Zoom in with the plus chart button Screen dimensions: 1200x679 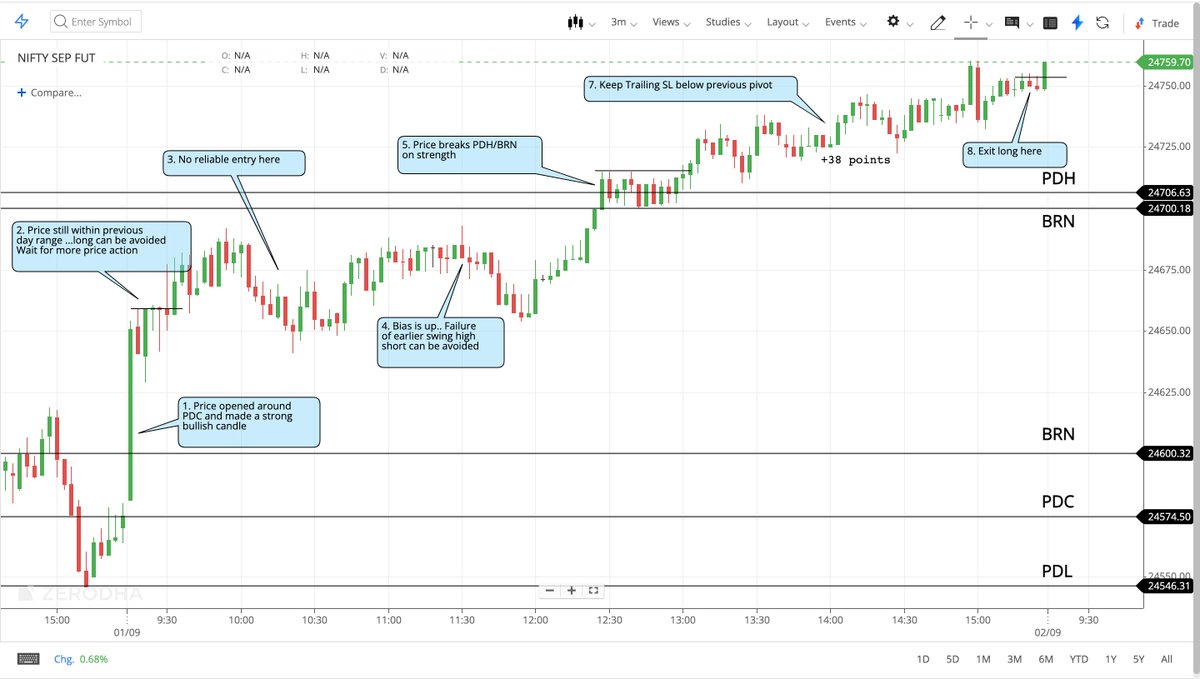tap(571, 590)
